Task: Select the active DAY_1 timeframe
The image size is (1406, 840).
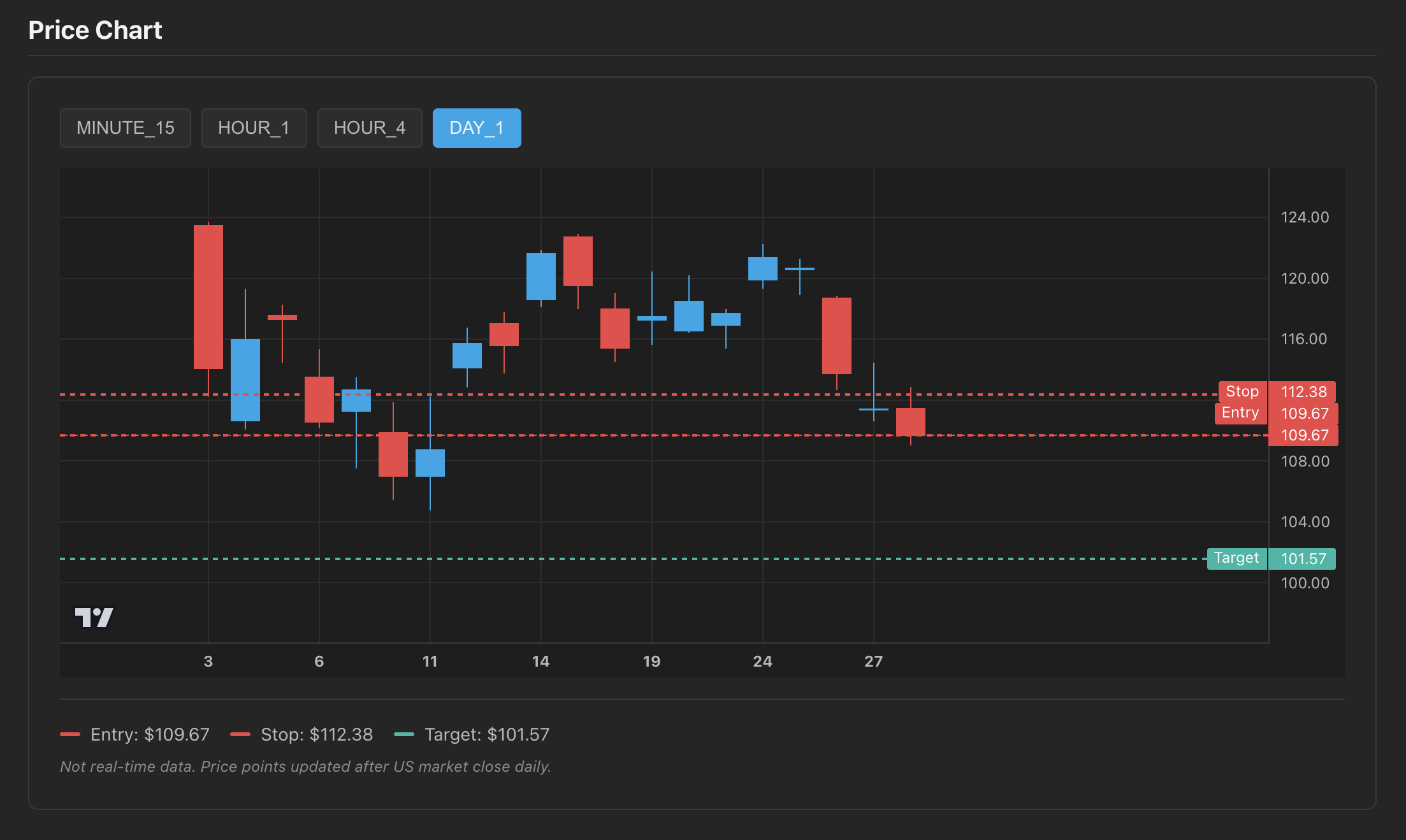Action: [477, 128]
